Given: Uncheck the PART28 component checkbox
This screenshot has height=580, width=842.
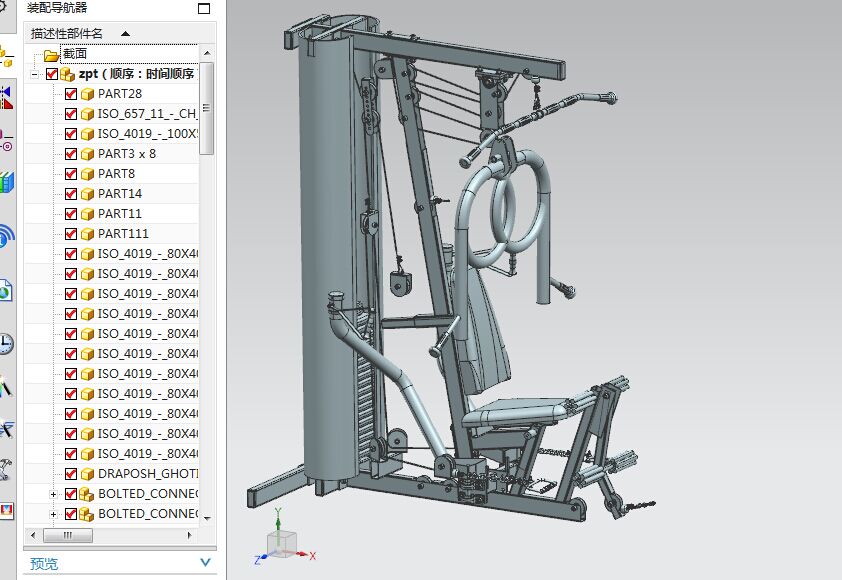Looking at the screenshot, I should [71, 94].
